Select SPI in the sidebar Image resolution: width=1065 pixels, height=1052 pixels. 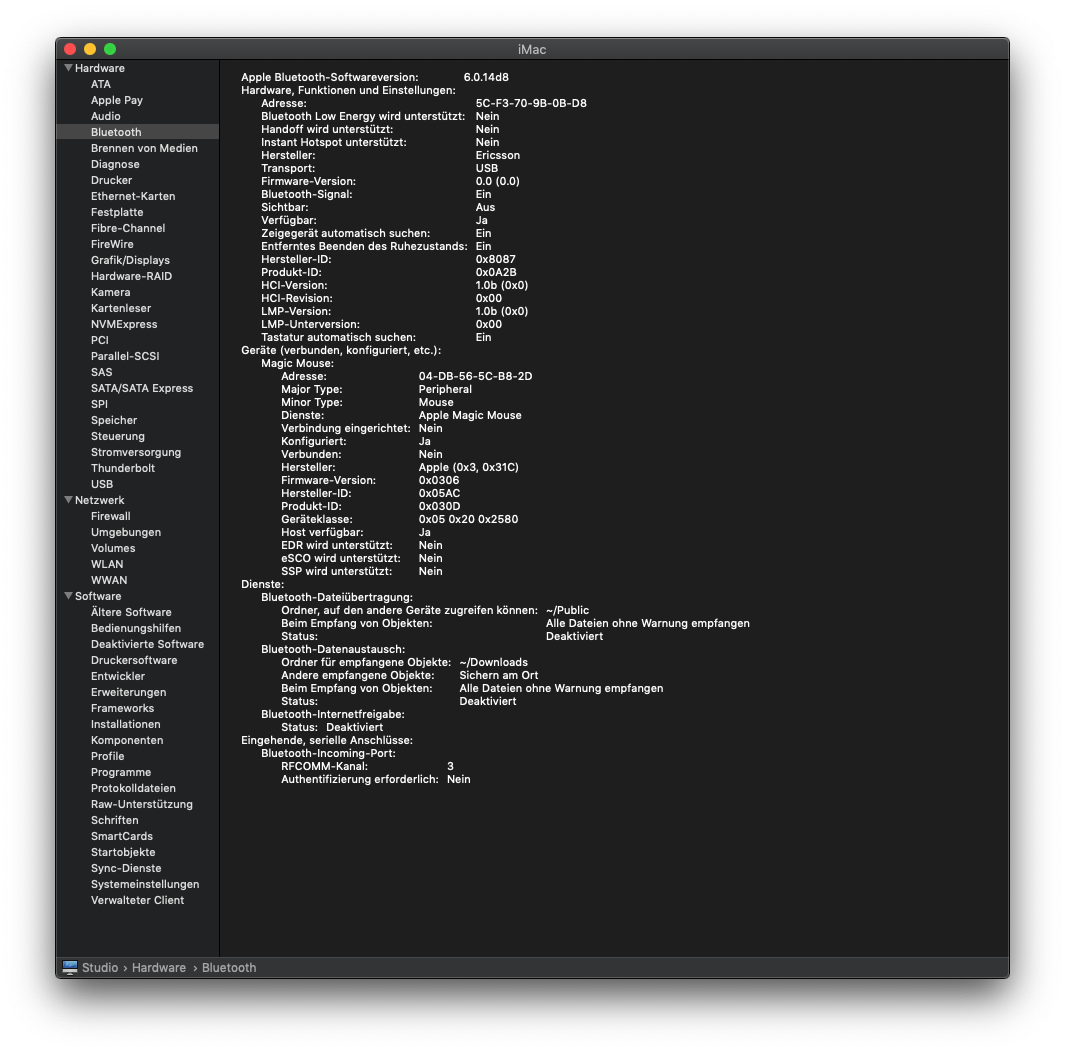(x=99, y=404)
